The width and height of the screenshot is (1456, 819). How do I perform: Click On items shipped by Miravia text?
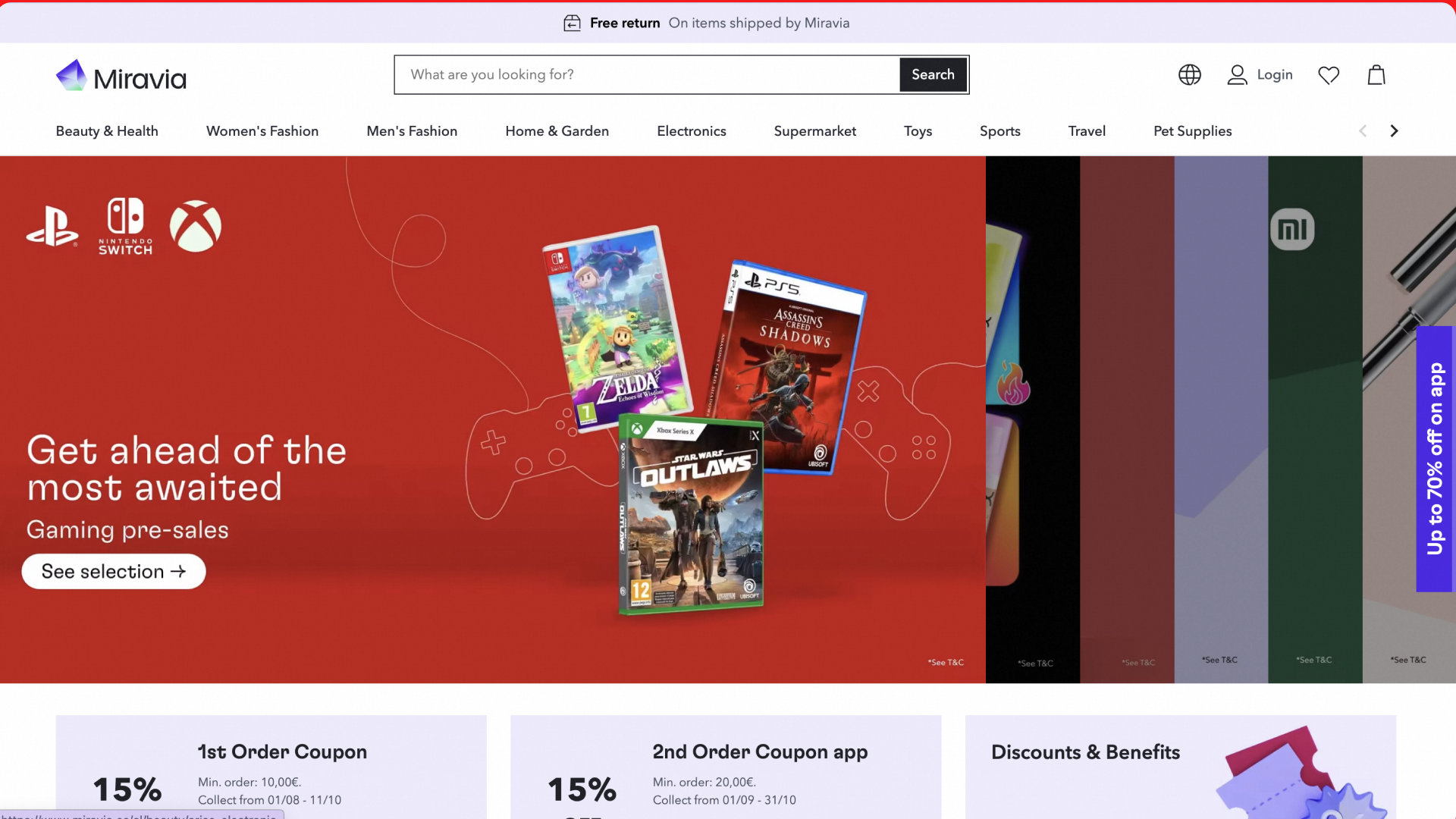click(x=759, y=23)
